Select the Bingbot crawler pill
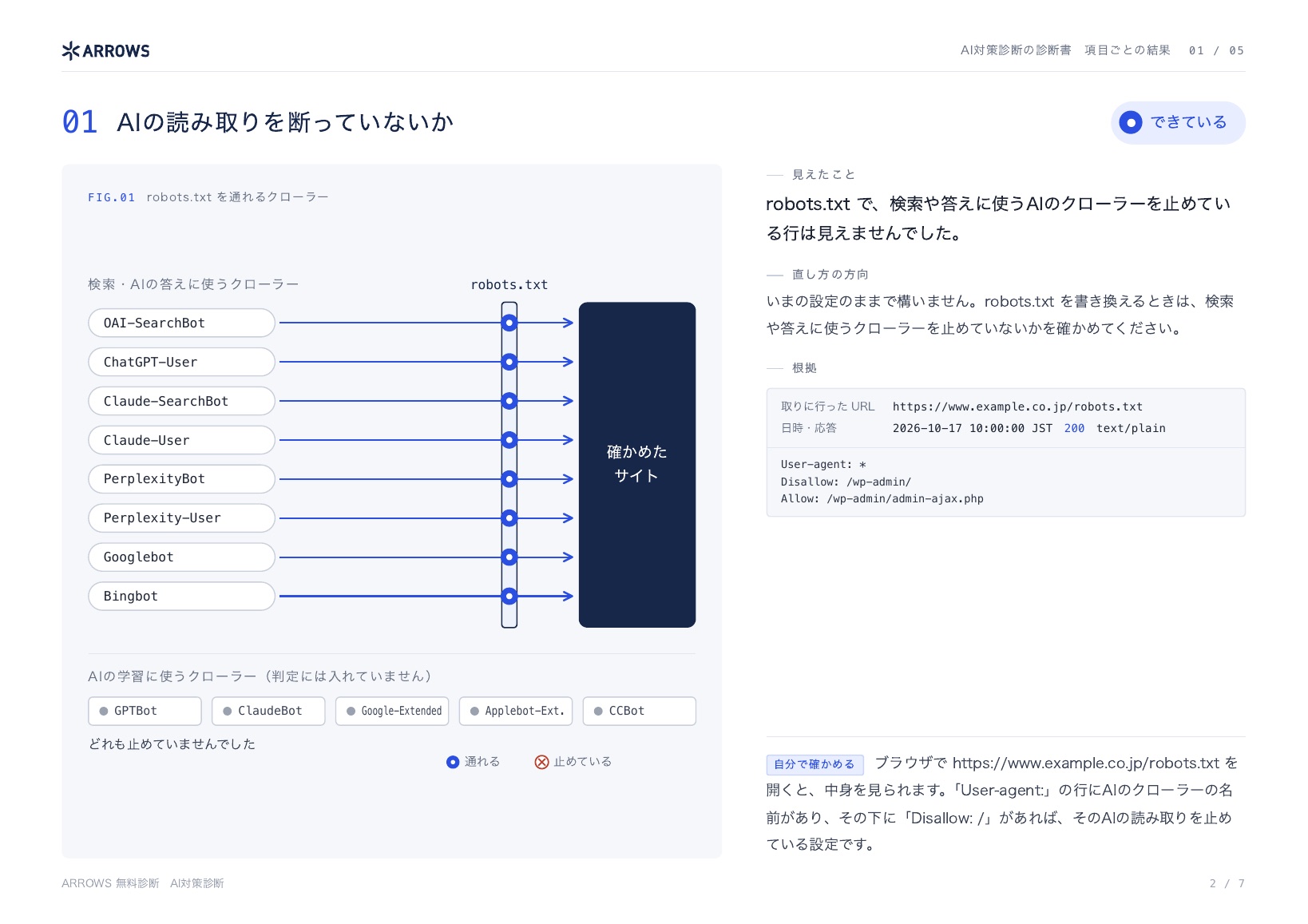The height and width of the screenshot is (924, 1308). tap(181, 597)
